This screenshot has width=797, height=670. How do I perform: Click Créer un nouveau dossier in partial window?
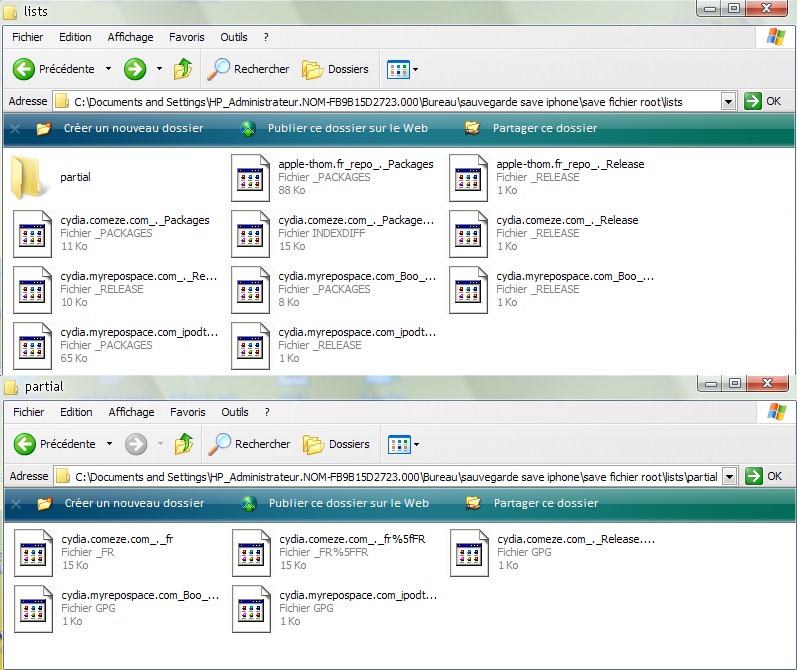click(121, 503)
